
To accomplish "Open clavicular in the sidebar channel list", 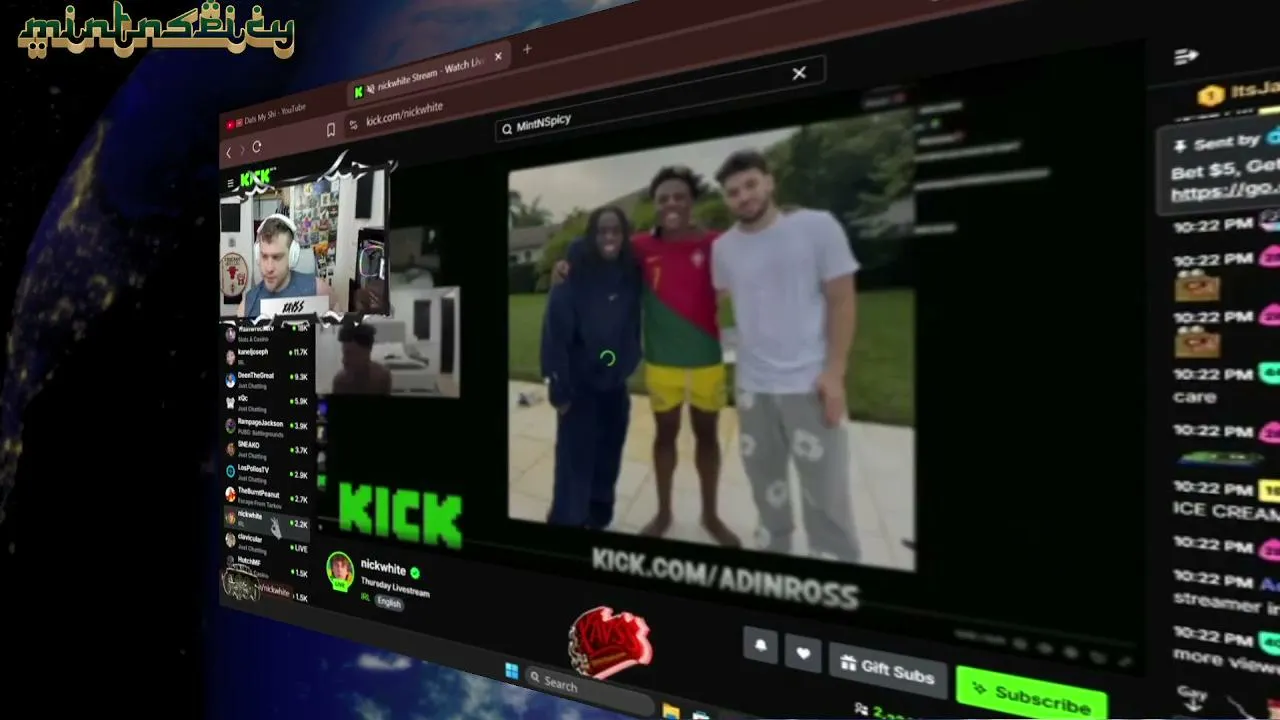I will coord(267,544).
